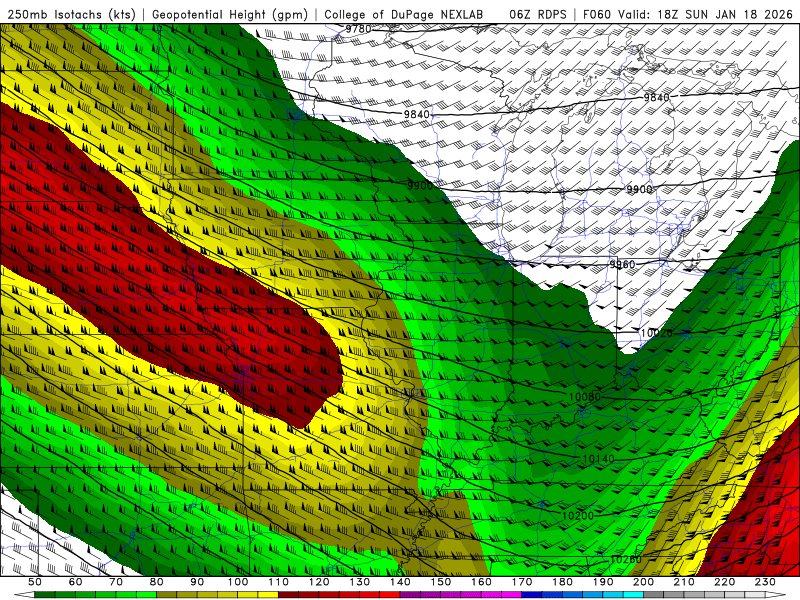Click the dark maroon swatch beginning at 110
Viewport: 800px width, 600px height.
(289, 595)
